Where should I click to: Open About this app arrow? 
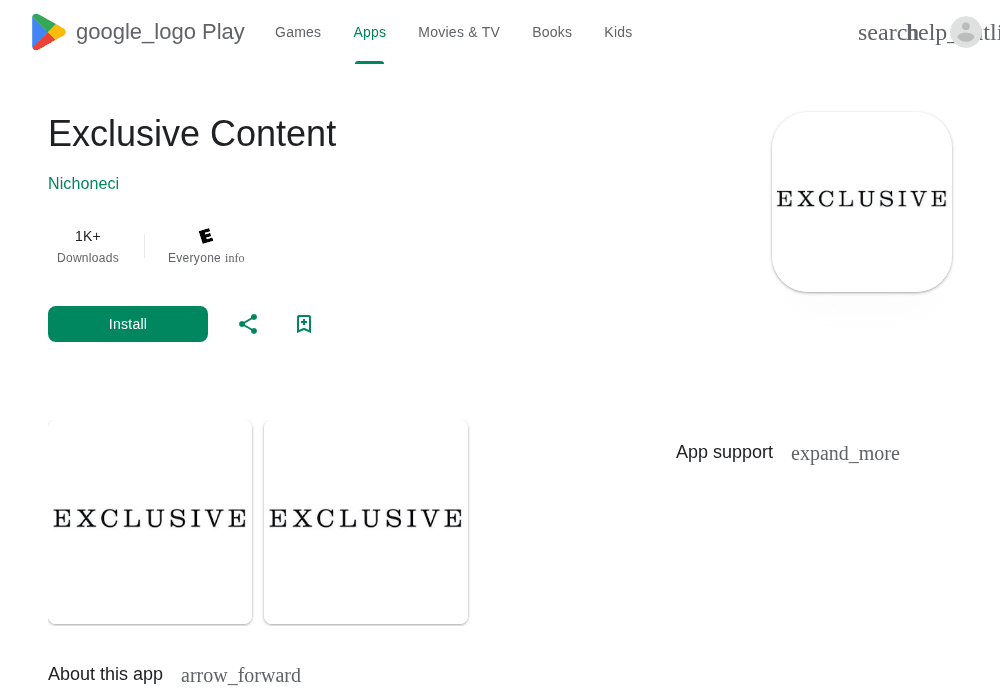240,675
